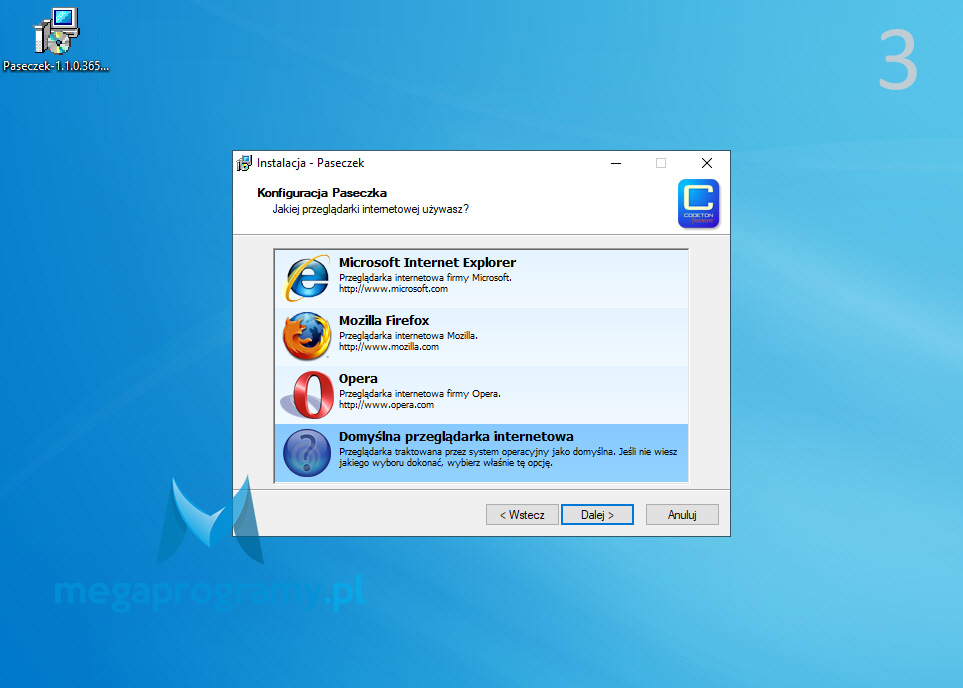Pick the red Opera logo icon

point(306,394)
